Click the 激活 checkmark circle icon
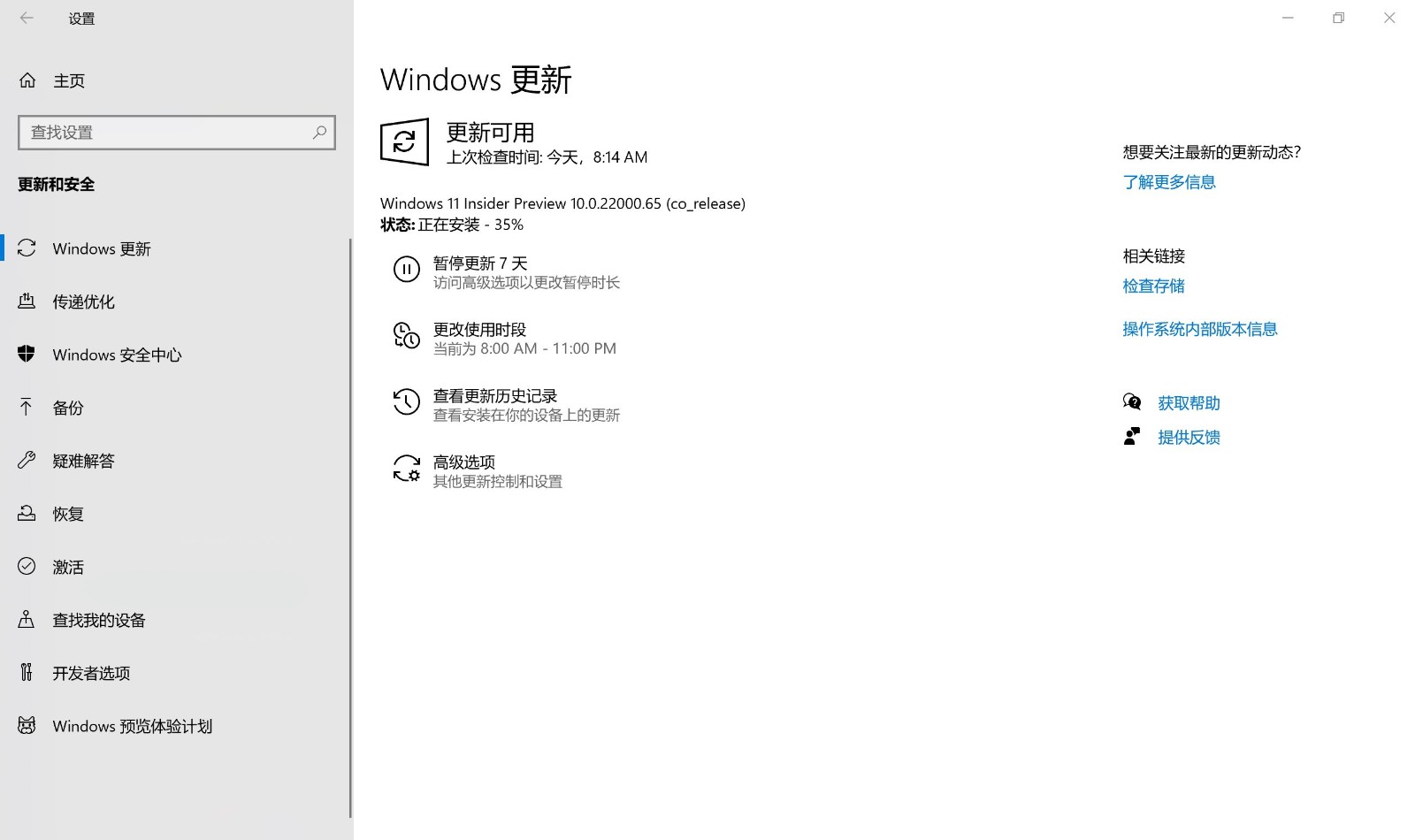The image size is (1415, 840). [x=27, y=566]
